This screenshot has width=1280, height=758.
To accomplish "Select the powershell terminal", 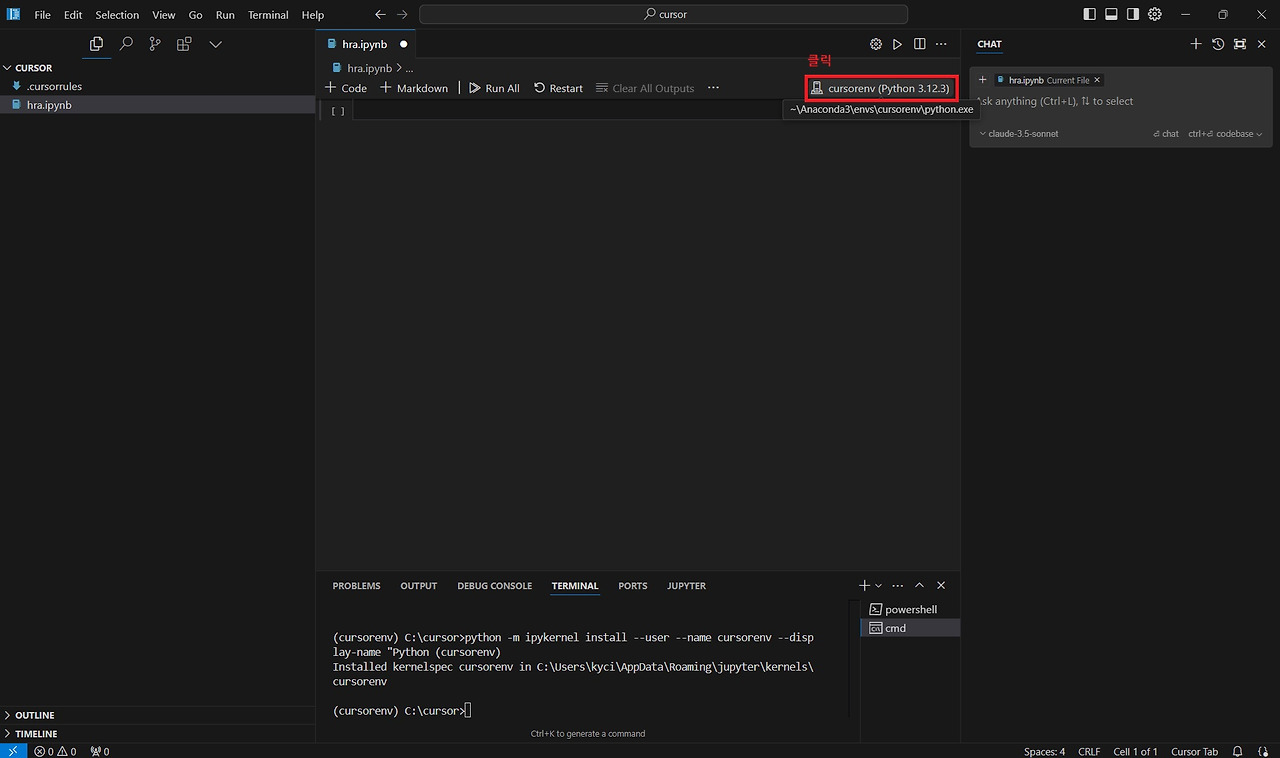I will 910,609.
